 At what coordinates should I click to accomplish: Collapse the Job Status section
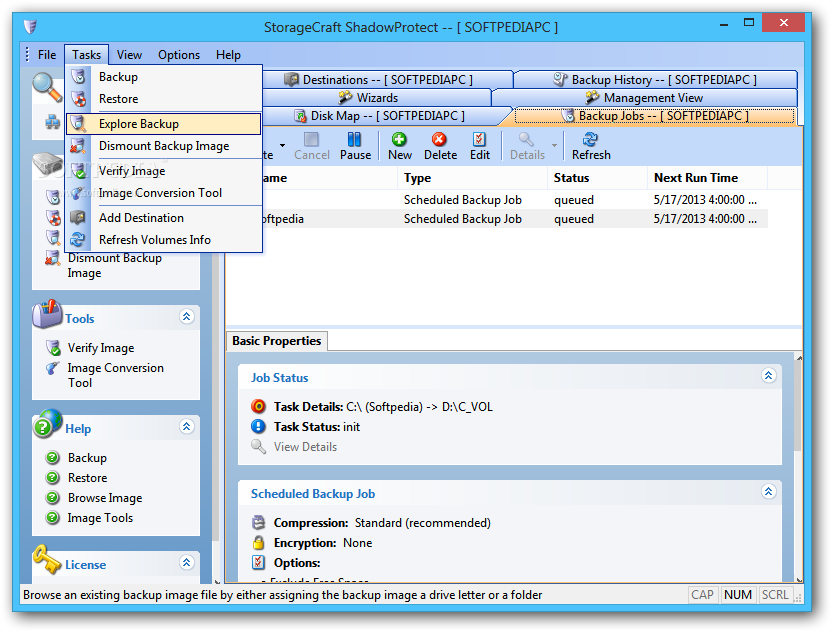[768, 376]
